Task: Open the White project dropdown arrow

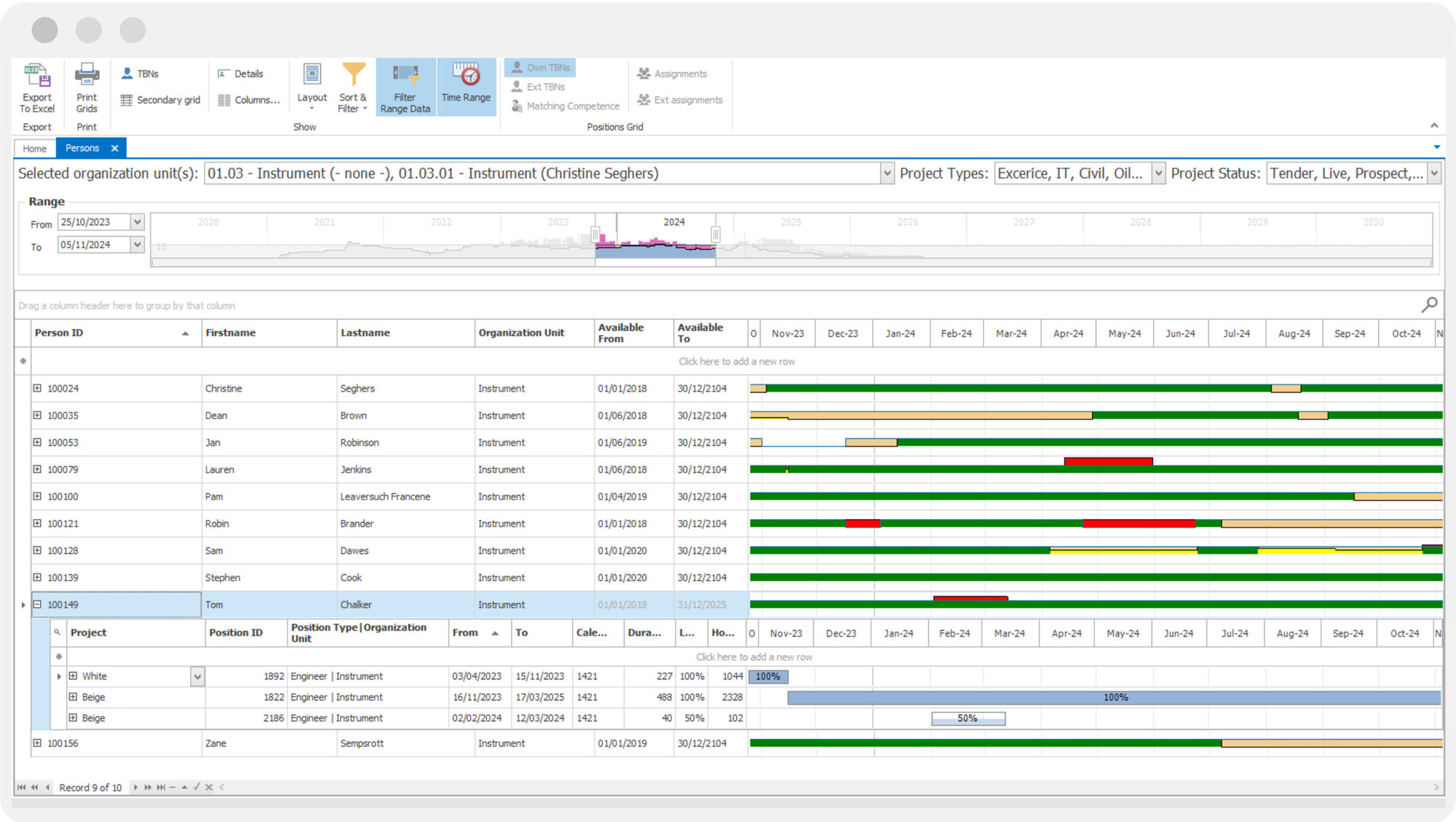Action: point(197,676)
